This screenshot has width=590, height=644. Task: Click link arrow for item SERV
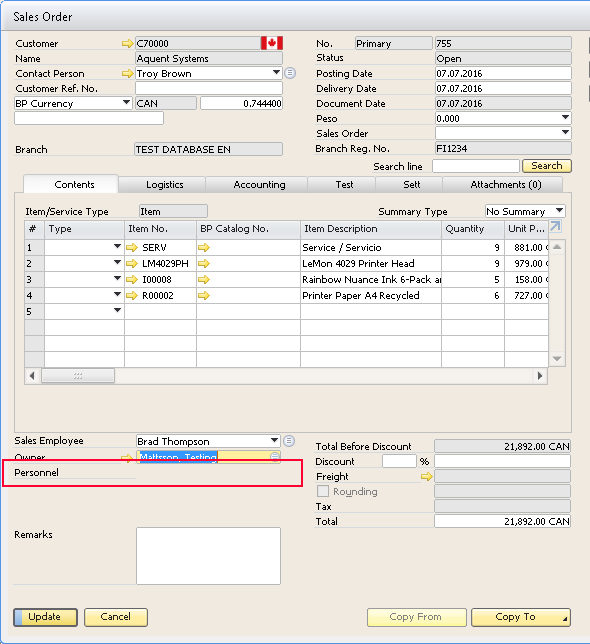coord(132,247)
